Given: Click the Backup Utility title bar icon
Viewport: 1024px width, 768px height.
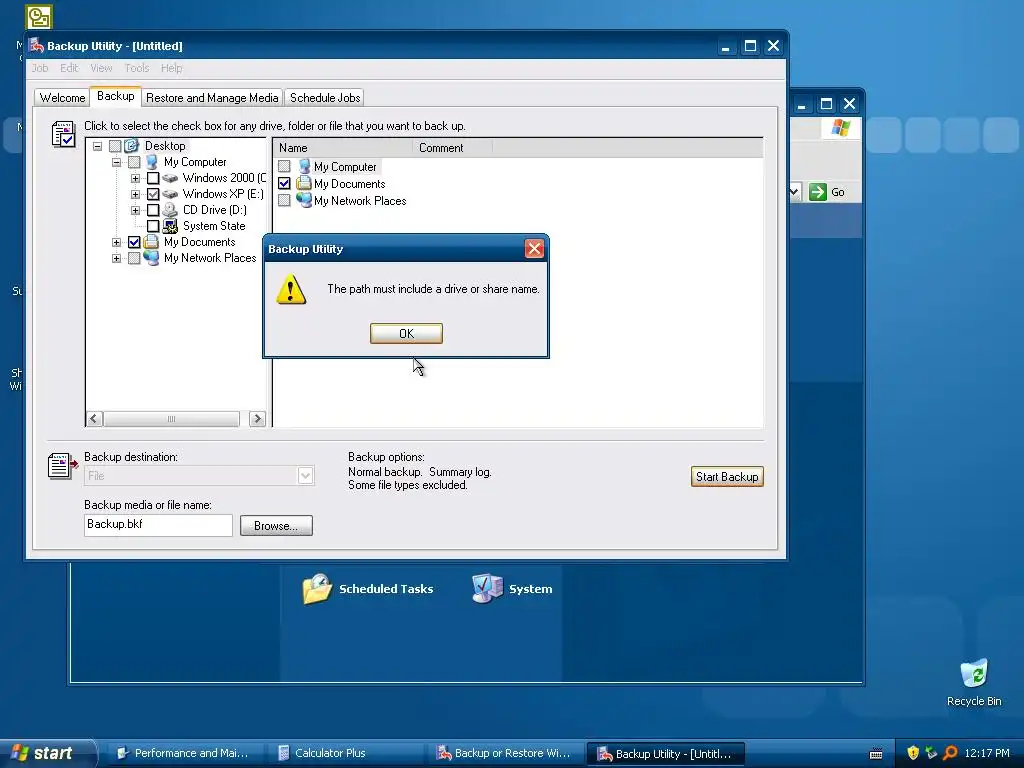Looking at the screenshot, I should tap(36, 45).
